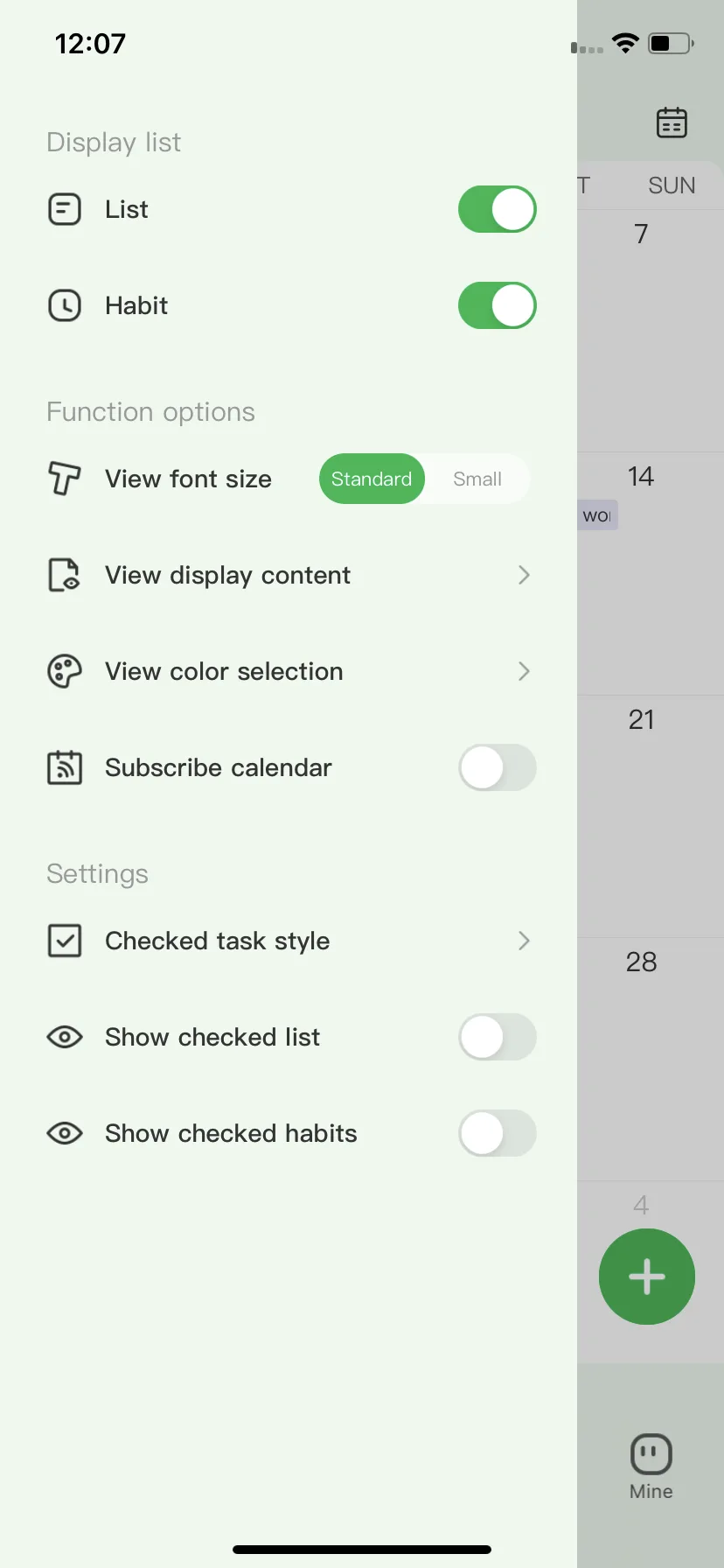Viewport: 724px width, 1568px height.
Task: Expand Checked task style chevron
Action: (x=524, y=941)
